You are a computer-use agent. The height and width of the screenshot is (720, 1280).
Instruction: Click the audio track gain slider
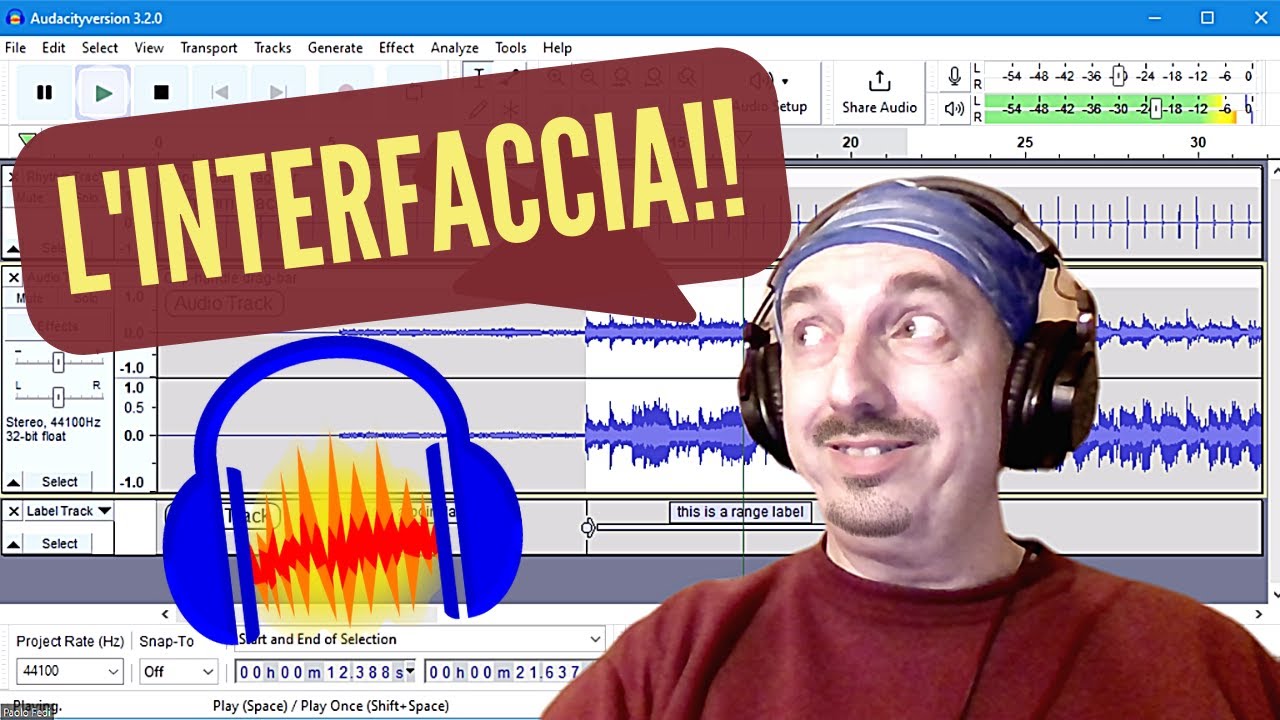click(59, 362)
